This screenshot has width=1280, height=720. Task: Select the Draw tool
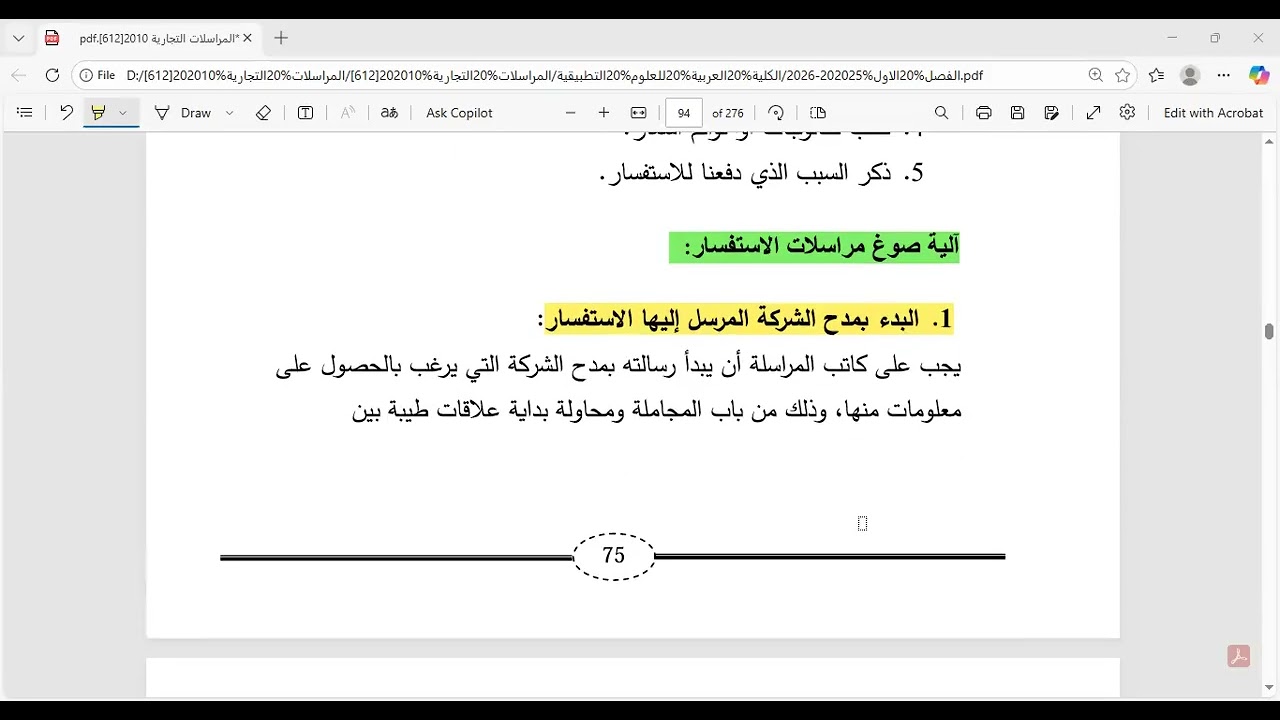point(182,113)
